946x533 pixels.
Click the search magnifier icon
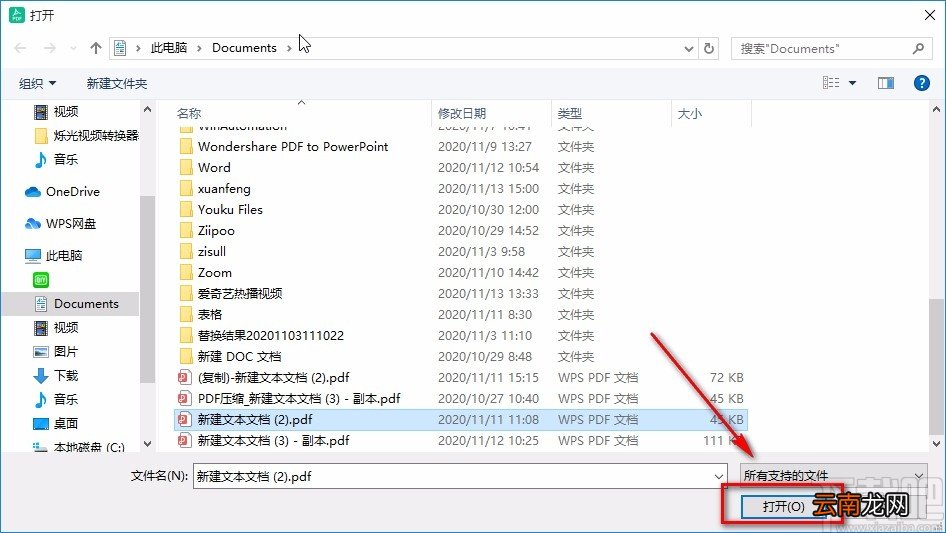(918, 48)
